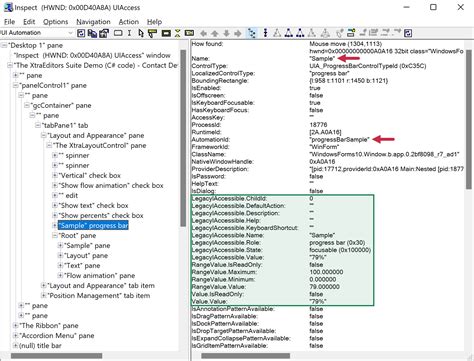Click the LegacyIAccessible.Role progress bar value
Viewport: 474px width, 361px height.
click(x=337, y=243)
